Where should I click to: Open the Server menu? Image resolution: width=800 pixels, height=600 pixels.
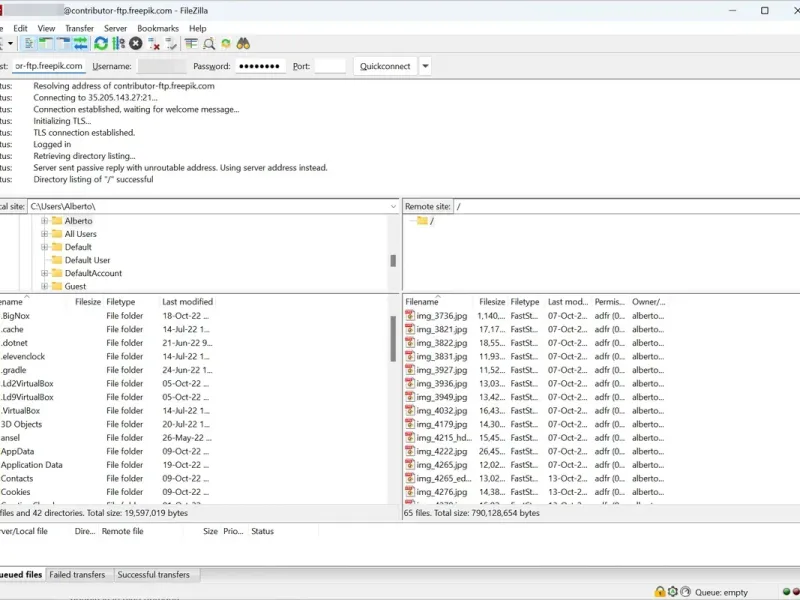115,29
